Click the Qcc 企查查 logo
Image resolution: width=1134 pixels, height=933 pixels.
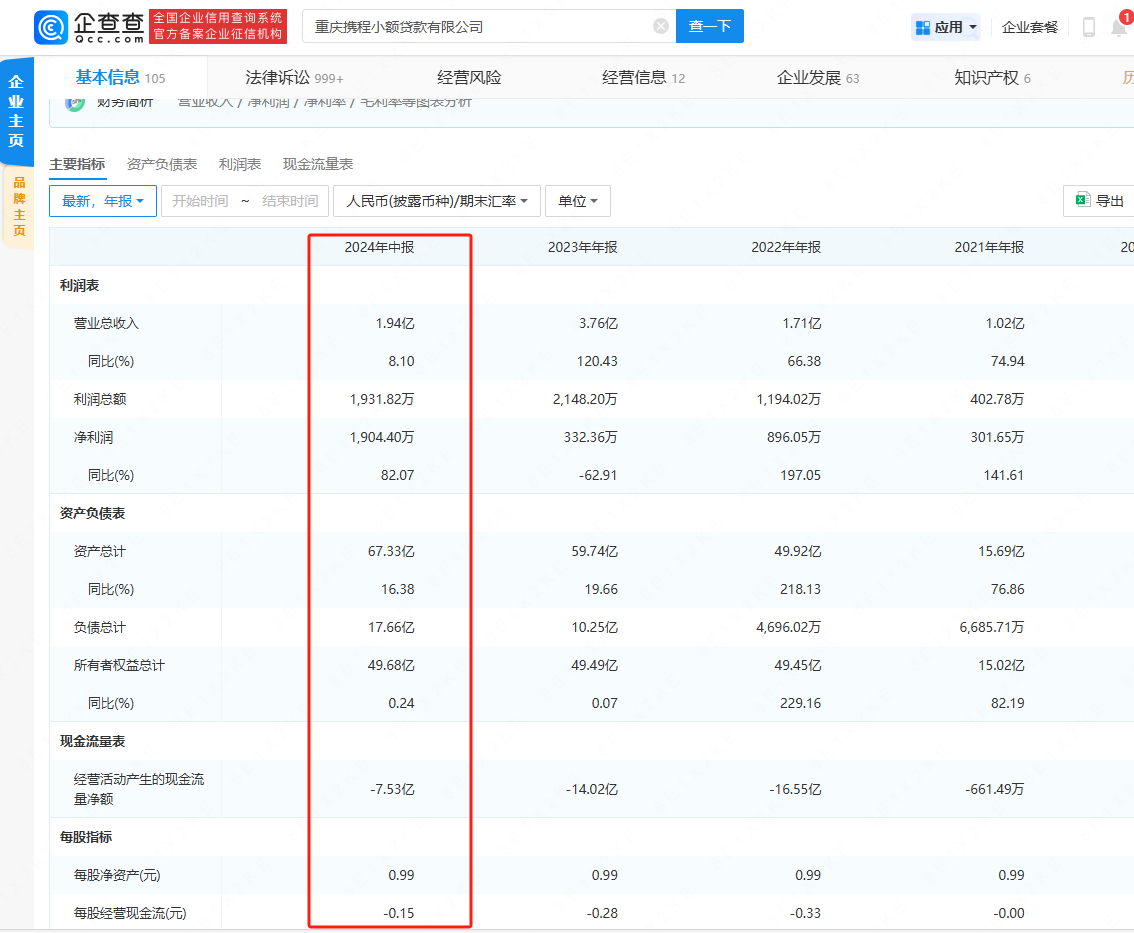(90, 27)
